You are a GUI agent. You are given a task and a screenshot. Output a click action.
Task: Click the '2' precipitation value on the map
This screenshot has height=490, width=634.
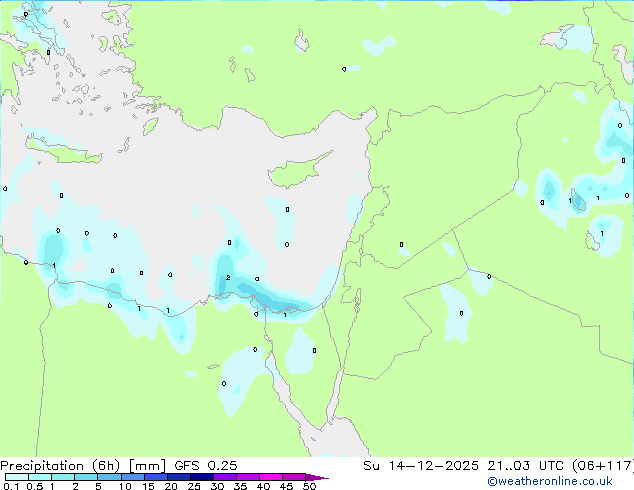(x=228, y=277)
